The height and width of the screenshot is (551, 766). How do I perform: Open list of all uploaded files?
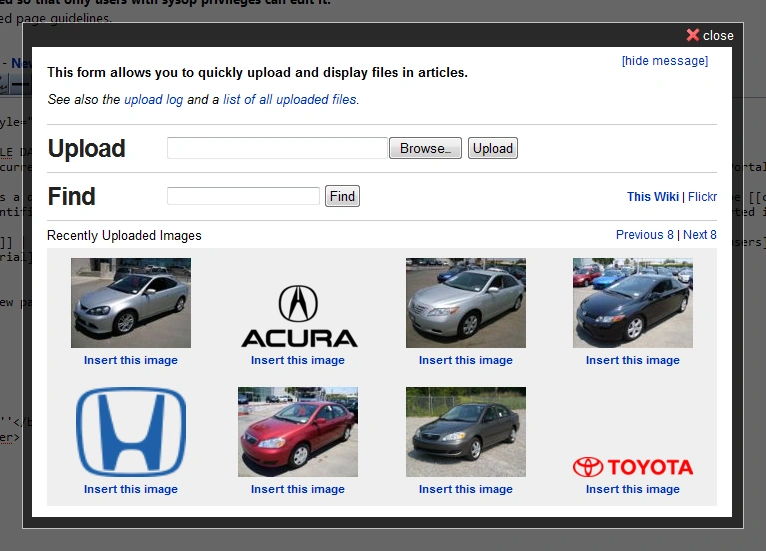coord(290,99)
